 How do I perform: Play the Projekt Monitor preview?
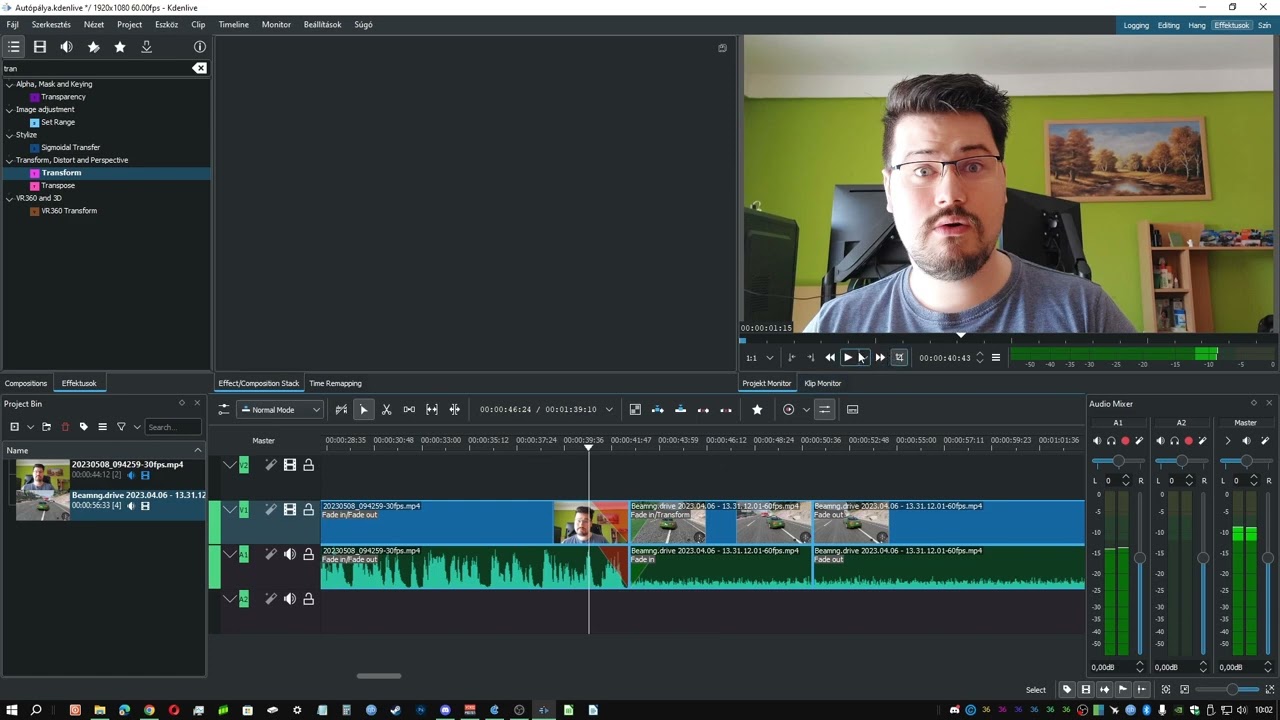point(848,358)
